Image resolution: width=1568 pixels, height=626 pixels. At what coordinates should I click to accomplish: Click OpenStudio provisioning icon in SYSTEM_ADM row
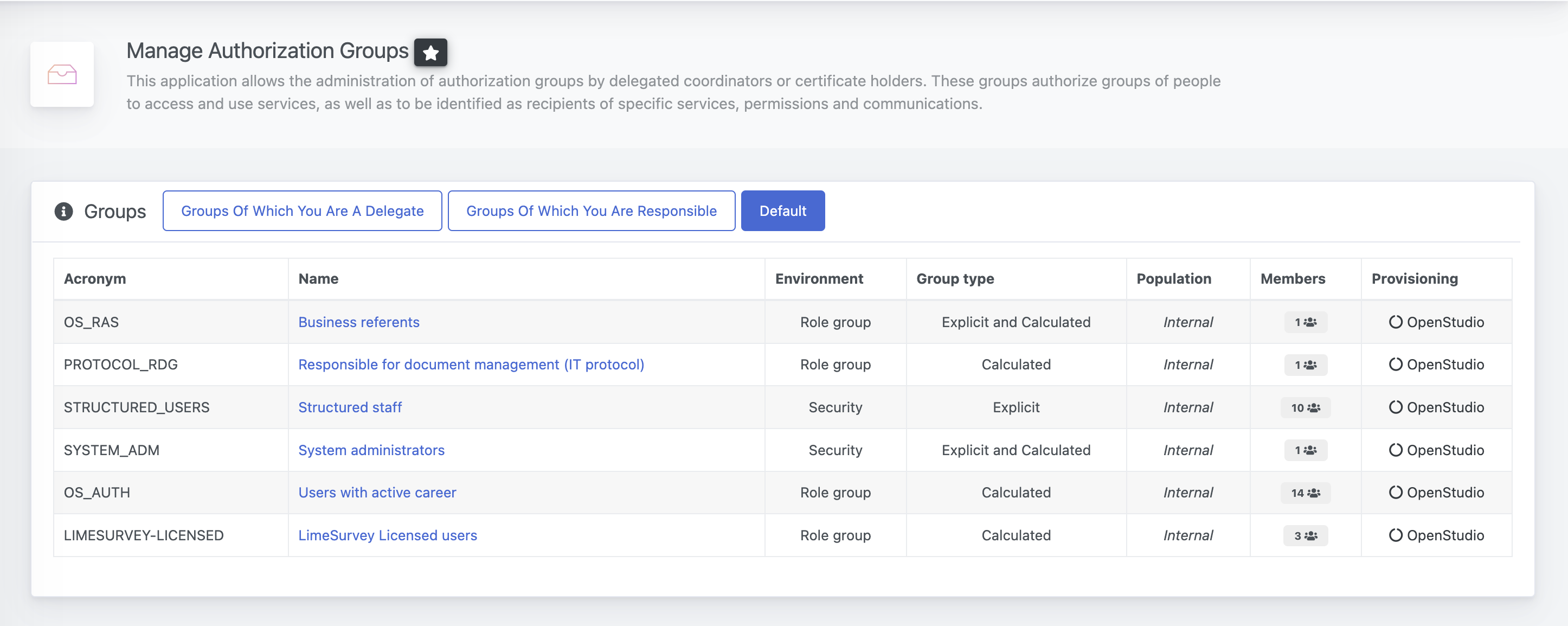click(1395, 450)
